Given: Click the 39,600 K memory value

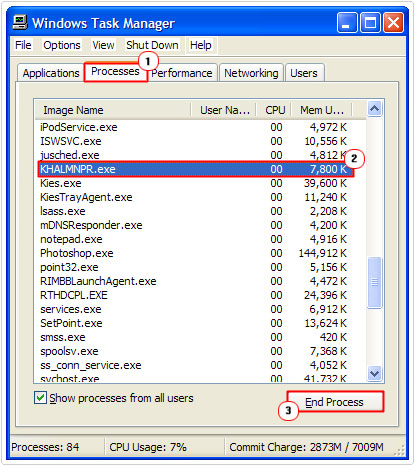Looking at the screenshot, I should [x=325, y=183].
